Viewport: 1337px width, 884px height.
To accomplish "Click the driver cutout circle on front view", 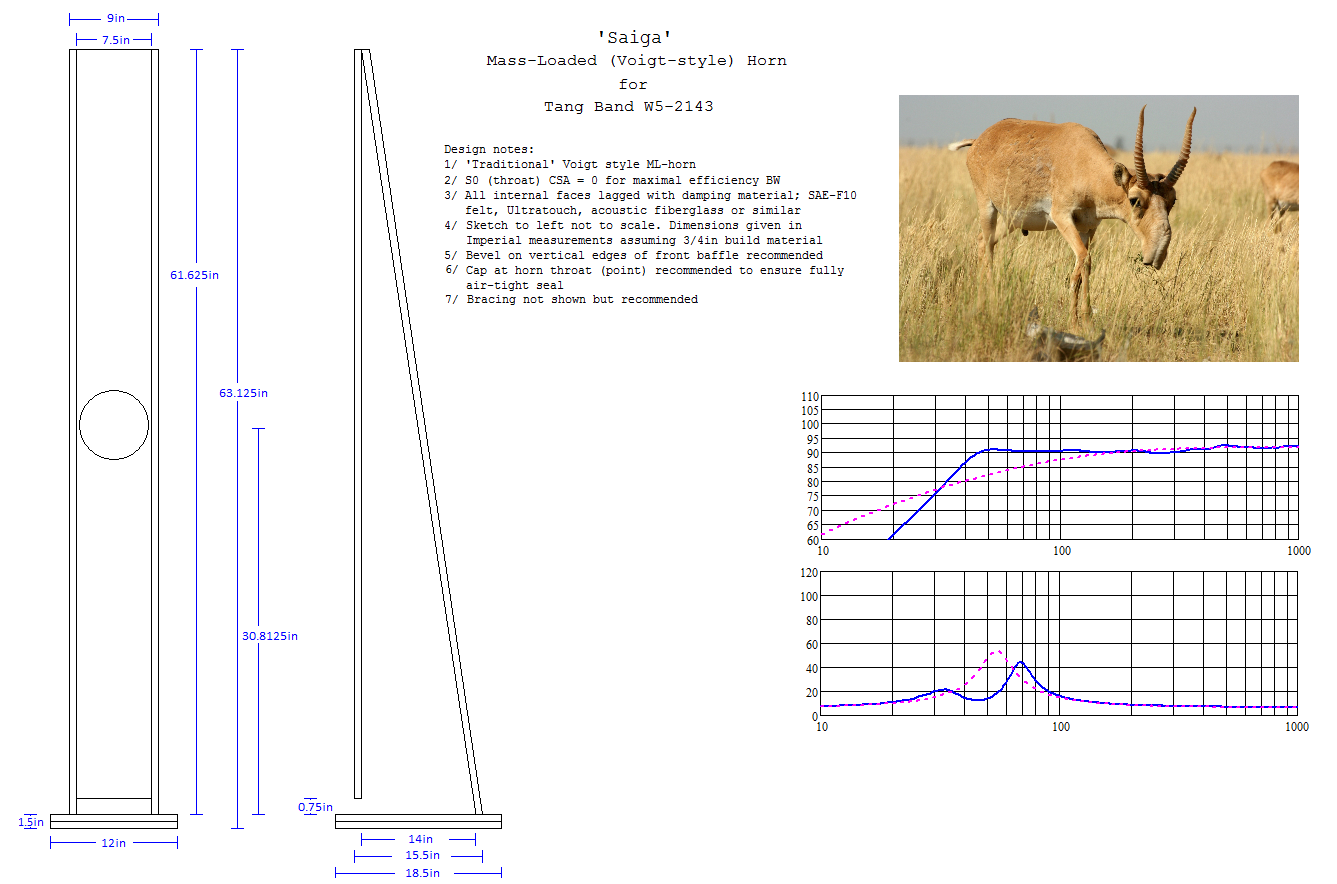I will 114,424.
